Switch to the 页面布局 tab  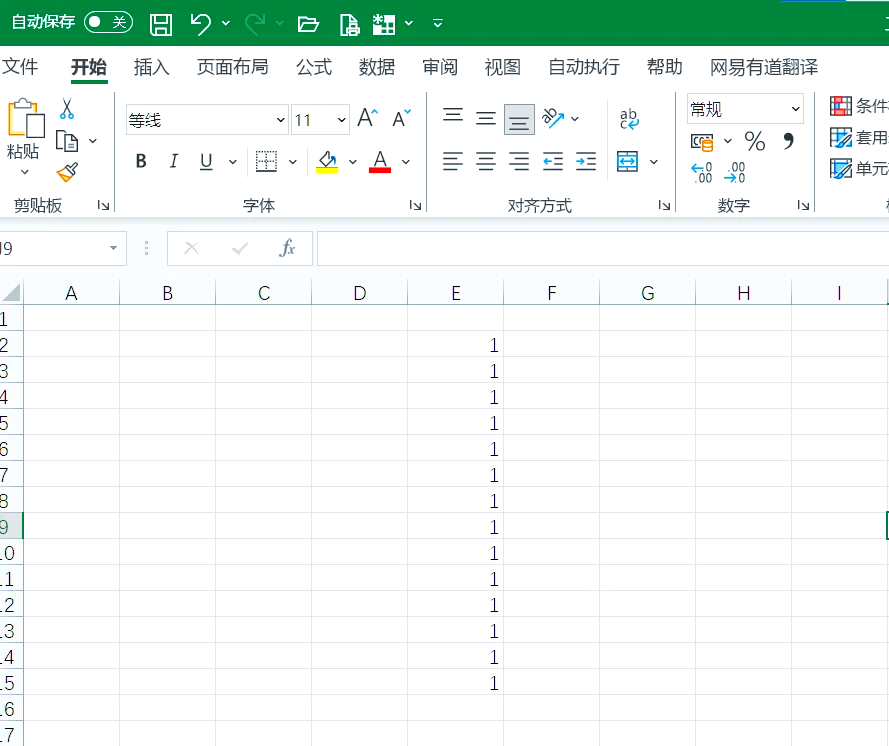[232, 67]
